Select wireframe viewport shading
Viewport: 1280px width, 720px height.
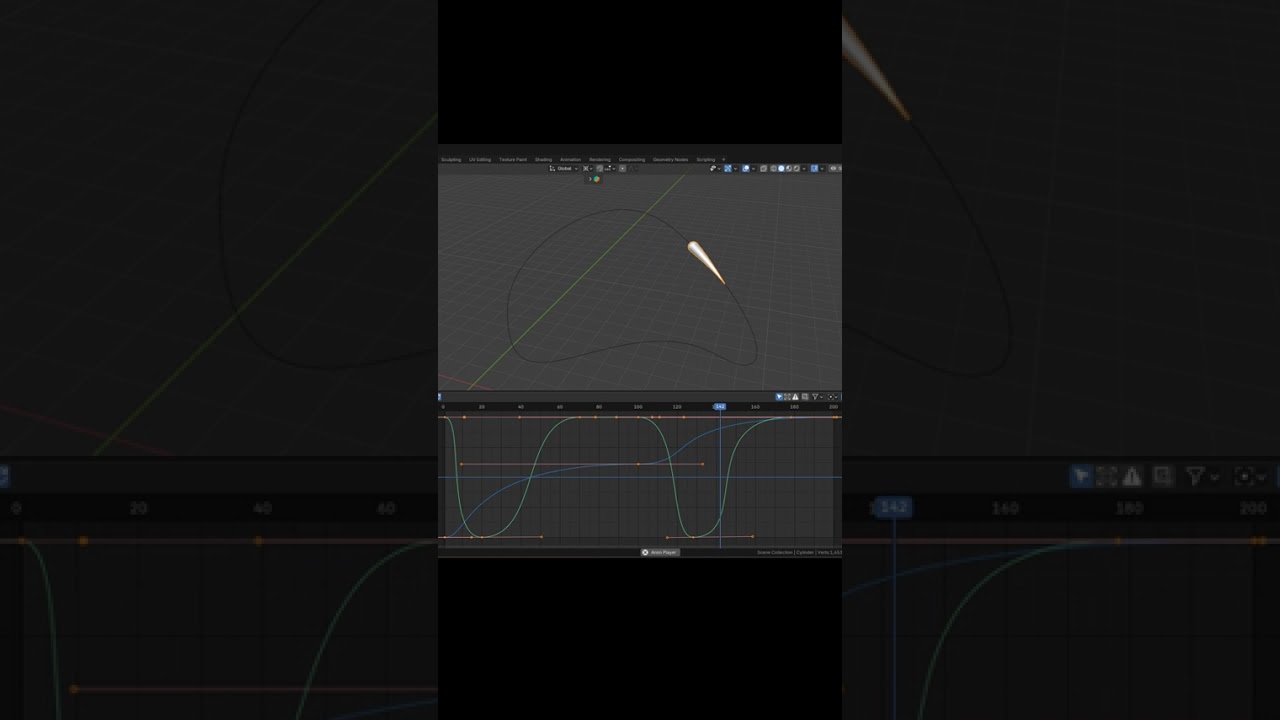[x=774, y=168]
